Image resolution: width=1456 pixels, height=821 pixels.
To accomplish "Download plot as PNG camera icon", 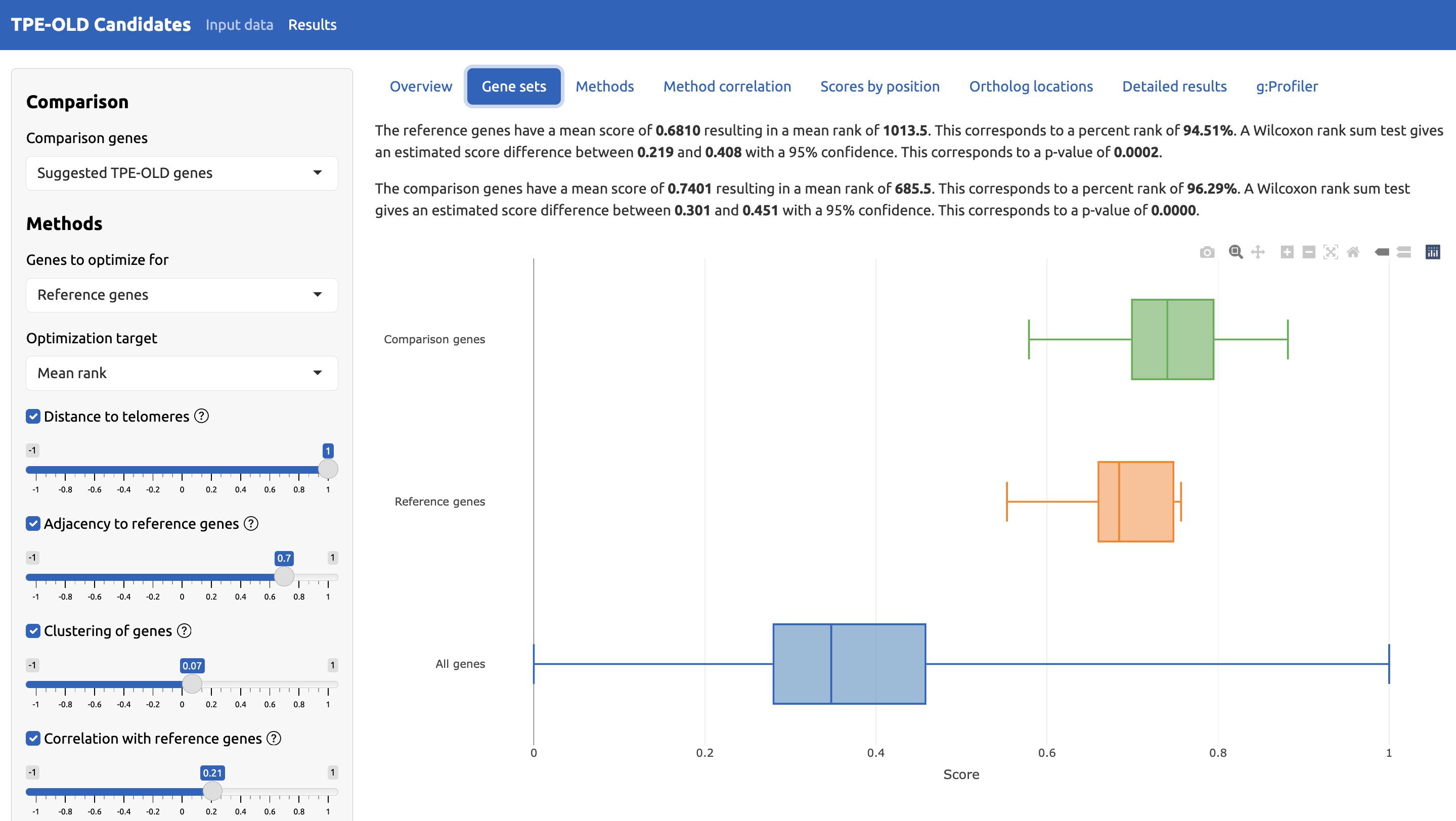I will coord(1207,252).
